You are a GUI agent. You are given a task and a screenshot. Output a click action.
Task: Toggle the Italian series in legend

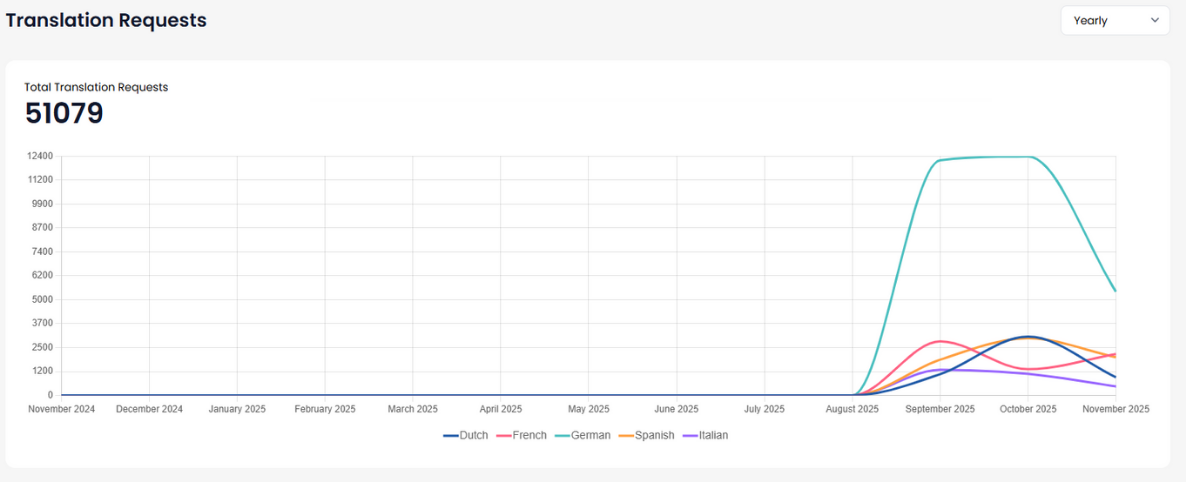coord(706,435)
